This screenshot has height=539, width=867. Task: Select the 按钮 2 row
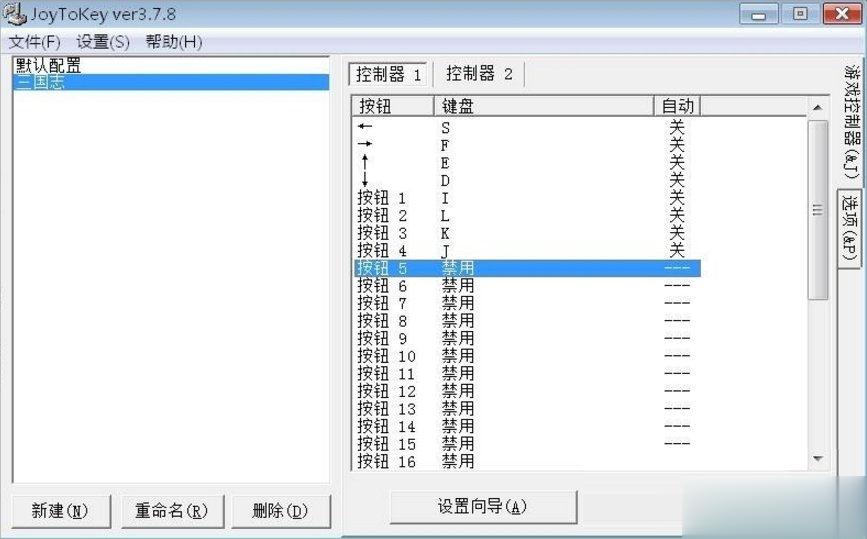click(x=527, y=216)
